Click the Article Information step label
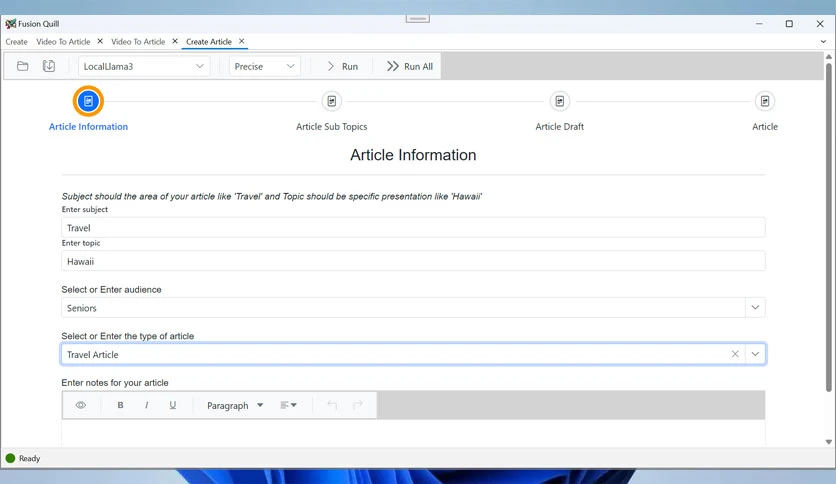Viewport: 836px width, 484px height. point(89,126)
